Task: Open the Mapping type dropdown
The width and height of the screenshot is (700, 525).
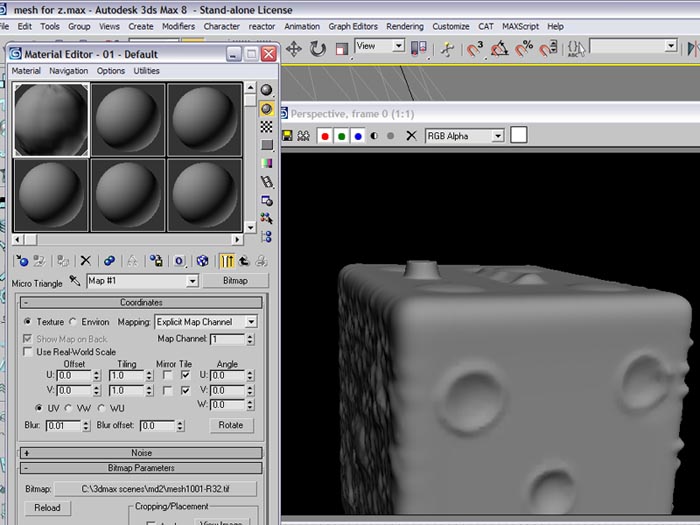Action: tap(251, 321)
